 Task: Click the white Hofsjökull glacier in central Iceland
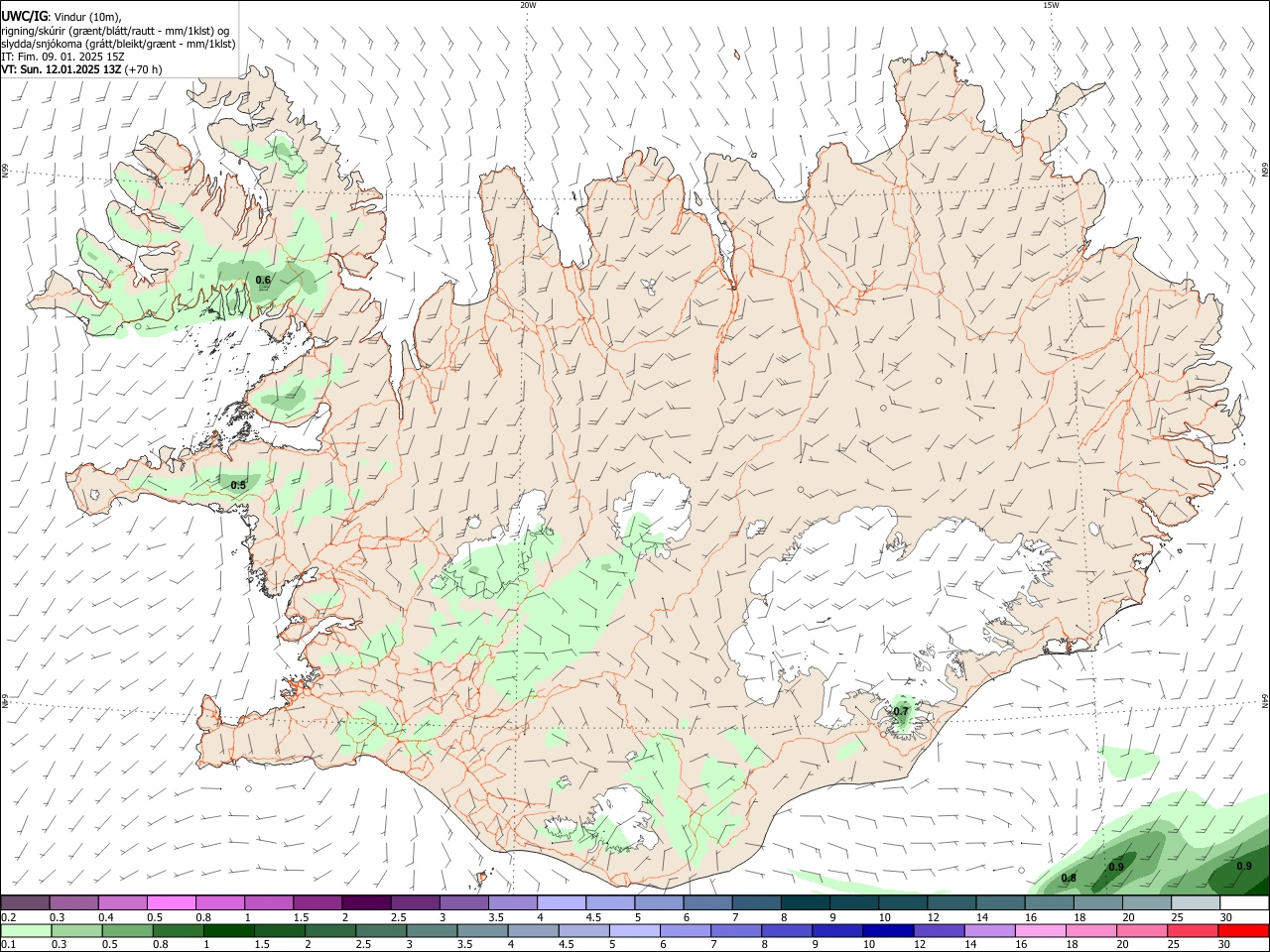655,506
